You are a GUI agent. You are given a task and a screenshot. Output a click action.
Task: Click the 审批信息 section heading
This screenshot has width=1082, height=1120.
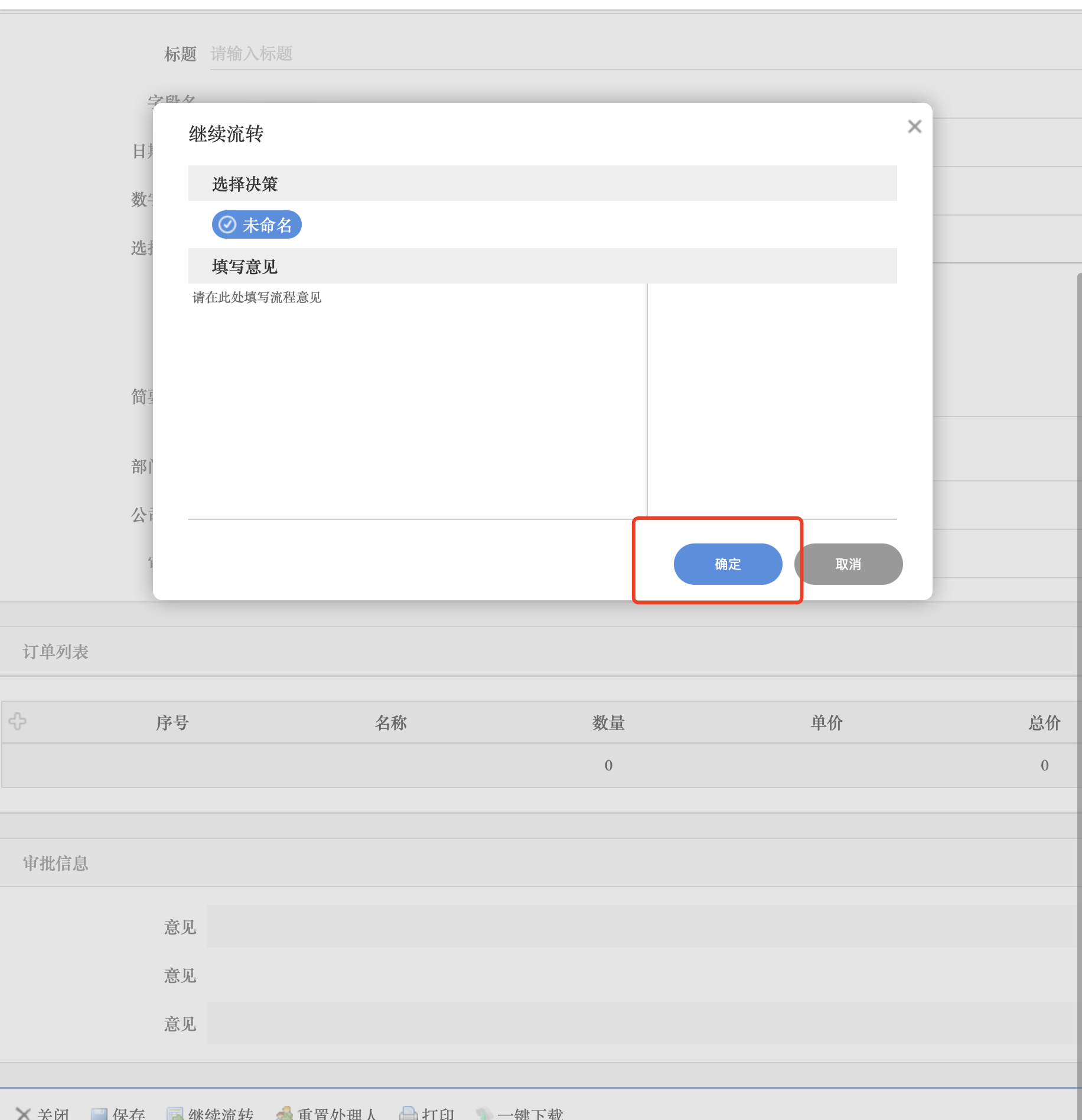[56, 863]
